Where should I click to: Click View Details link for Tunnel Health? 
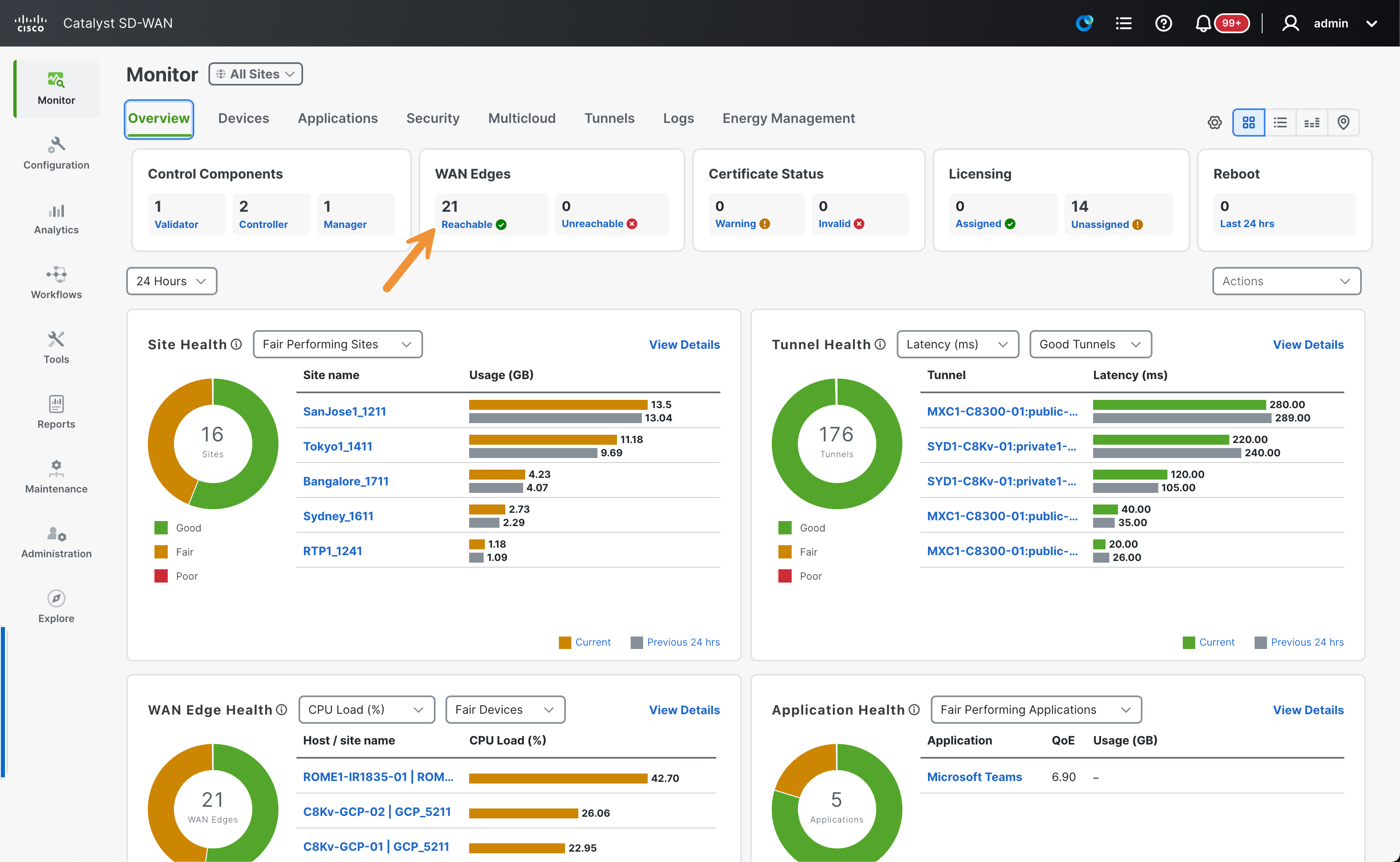tap(1308, 344)
